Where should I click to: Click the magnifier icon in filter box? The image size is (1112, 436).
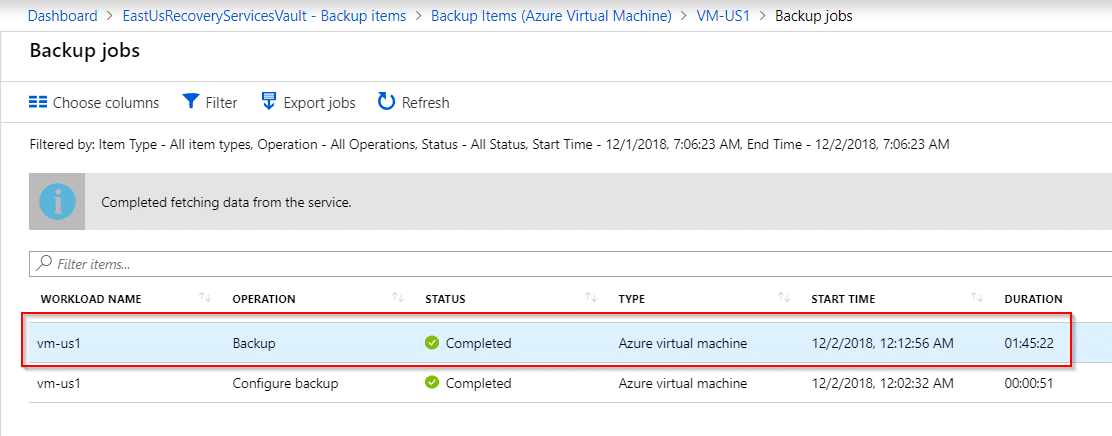44,264
